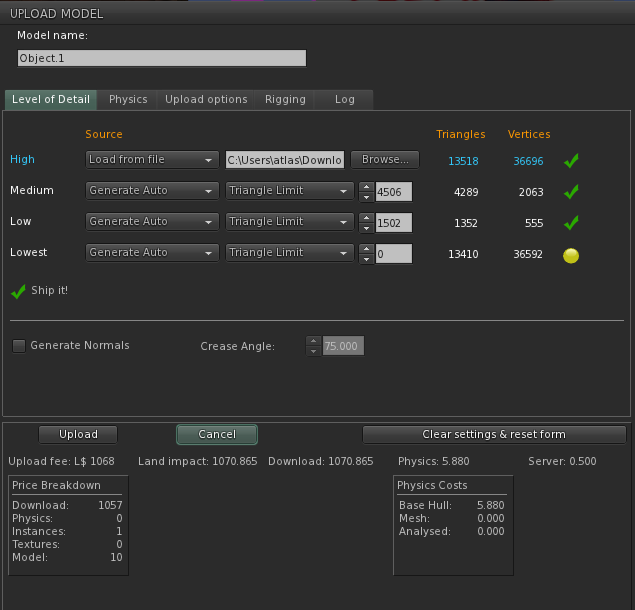Expand the Medium 'Generate Auto' source dropdown
This screenshot has width=635, height=610.
(152, 191)
